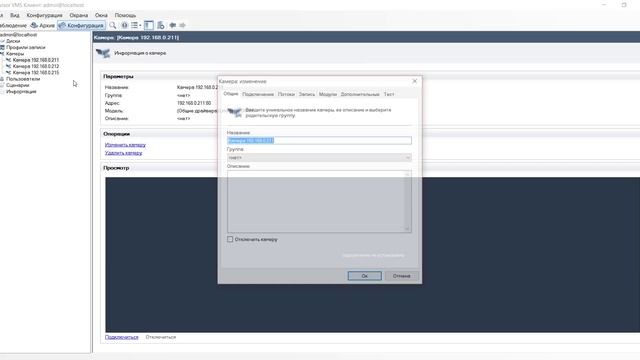Open the Охрана menu
The width and height of the screenshot is (640, 360).
[x=79, y=15]
